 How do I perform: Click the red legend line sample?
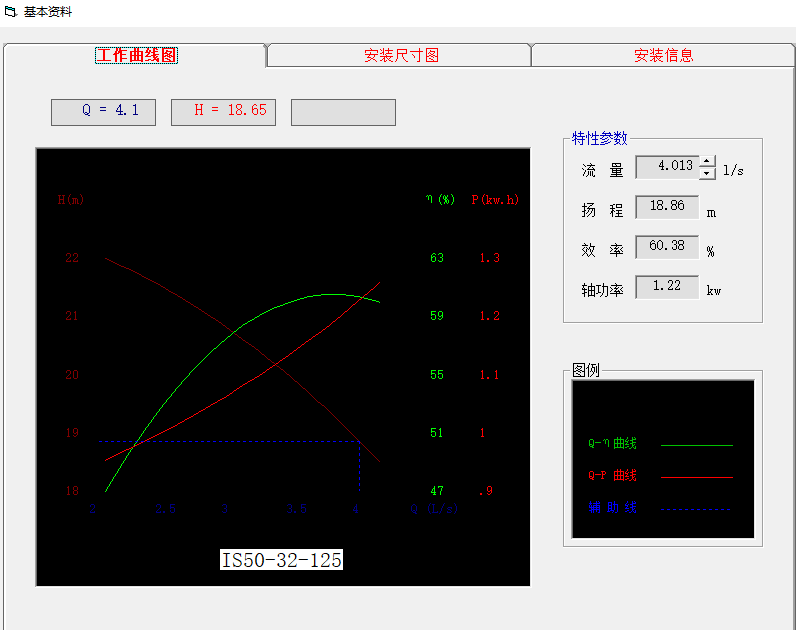696,477
